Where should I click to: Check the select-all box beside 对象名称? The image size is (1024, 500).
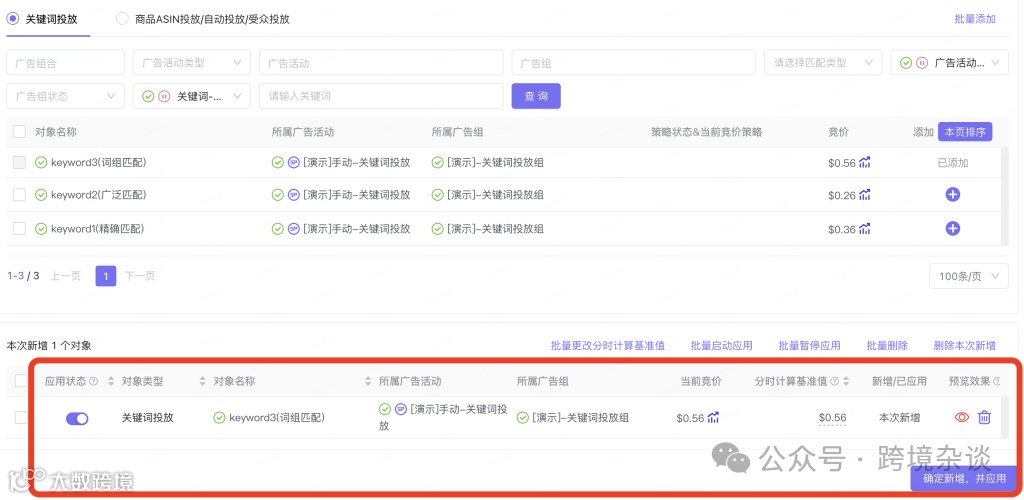(20, 131)
